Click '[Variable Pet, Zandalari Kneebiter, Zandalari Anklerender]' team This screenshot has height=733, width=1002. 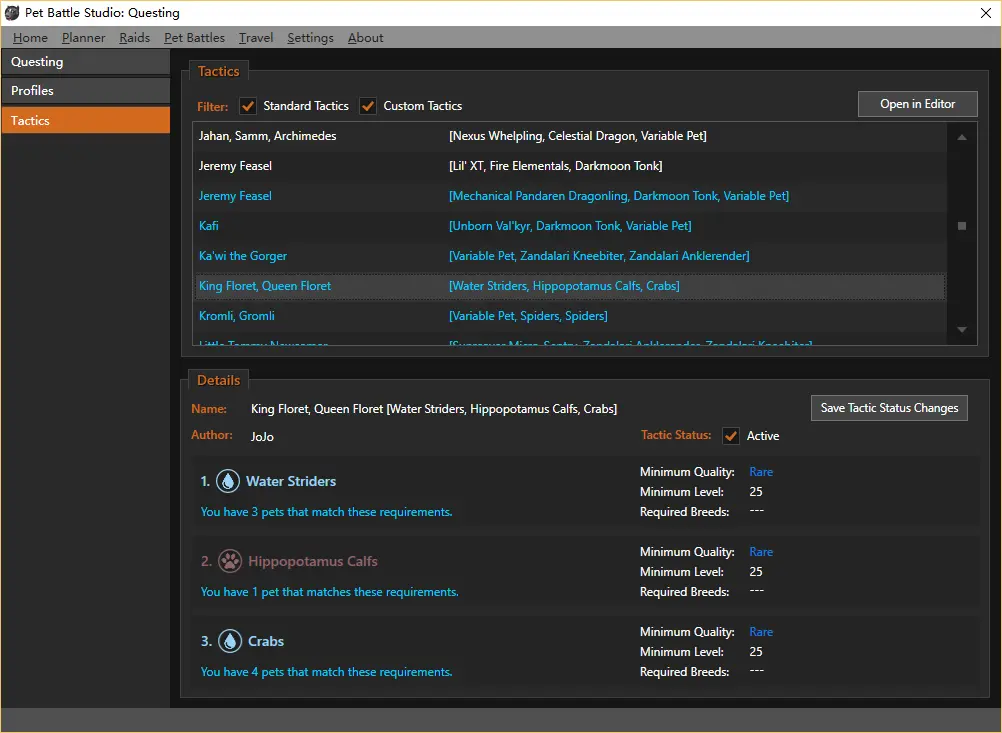coord(599,256)
